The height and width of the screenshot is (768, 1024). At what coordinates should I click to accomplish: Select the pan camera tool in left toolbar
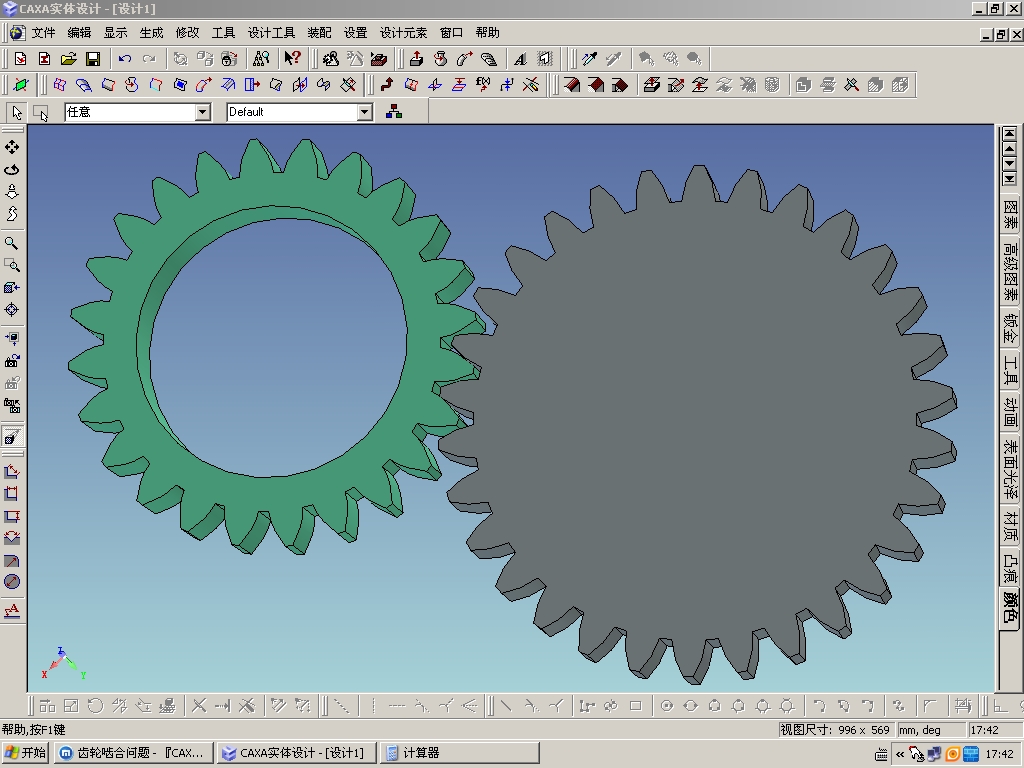(x=12, y=147)
